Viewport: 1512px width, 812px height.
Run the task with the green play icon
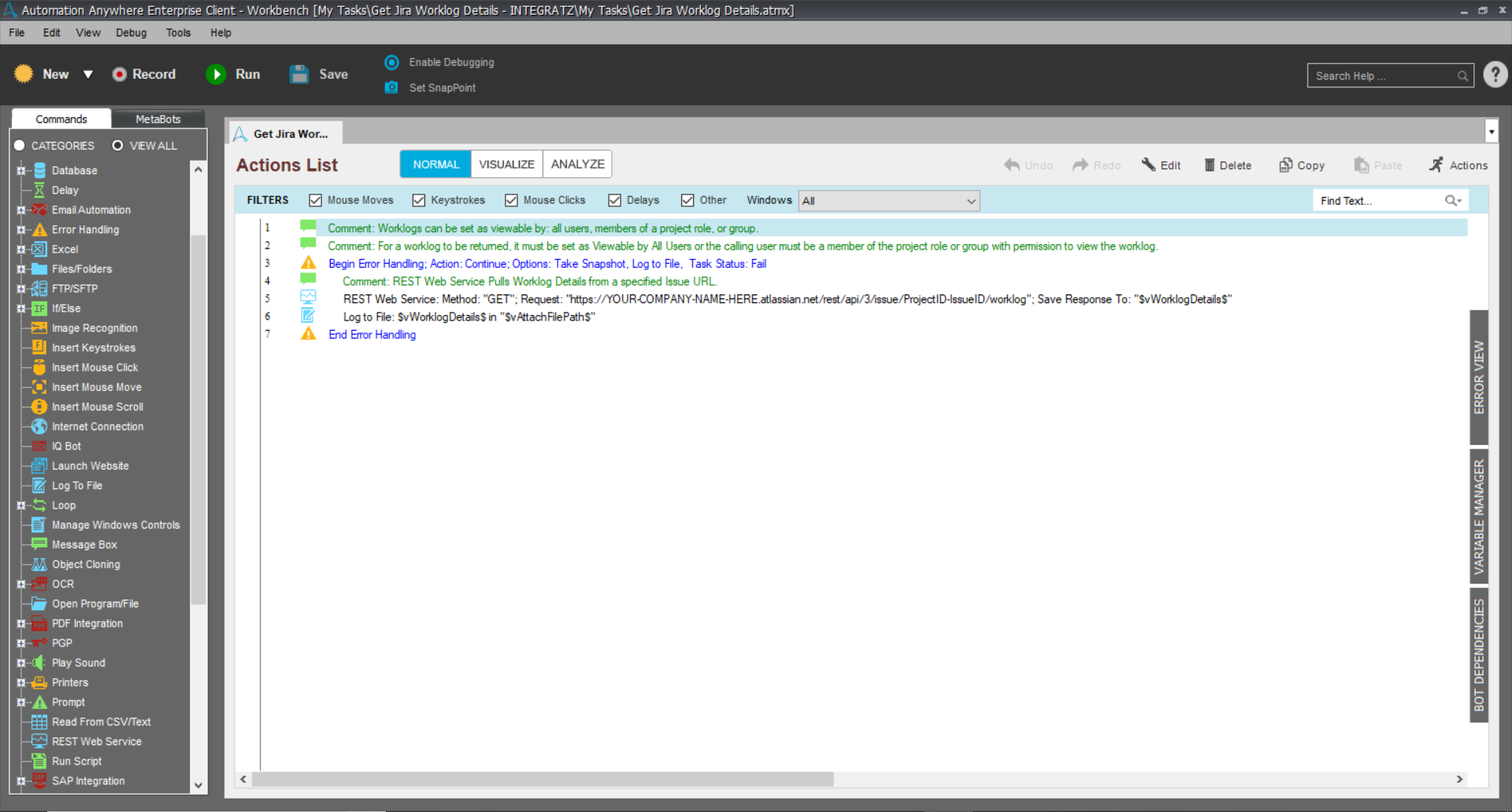pos(216,74)
